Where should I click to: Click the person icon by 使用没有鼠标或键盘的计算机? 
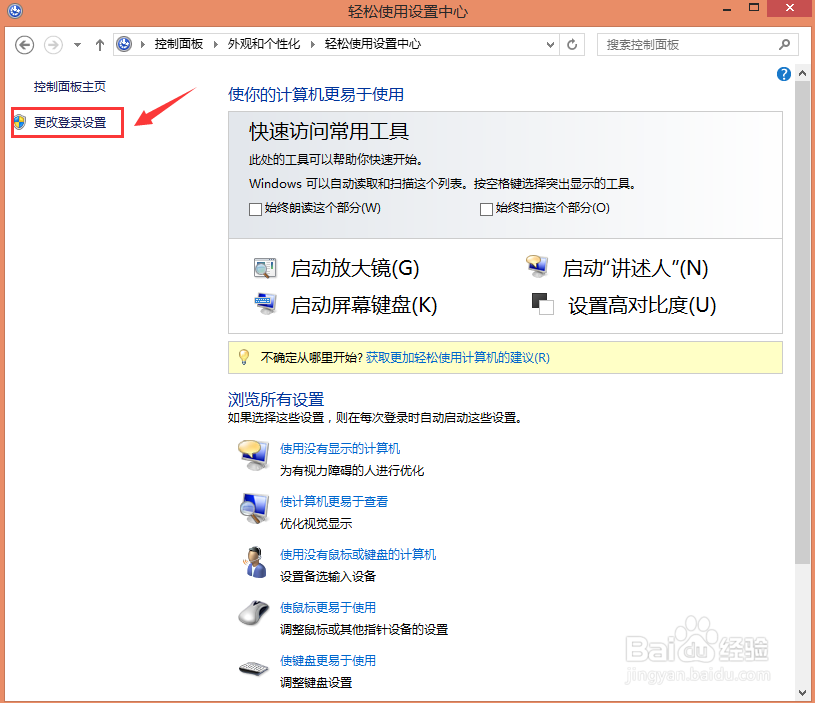tap(253, 561)
